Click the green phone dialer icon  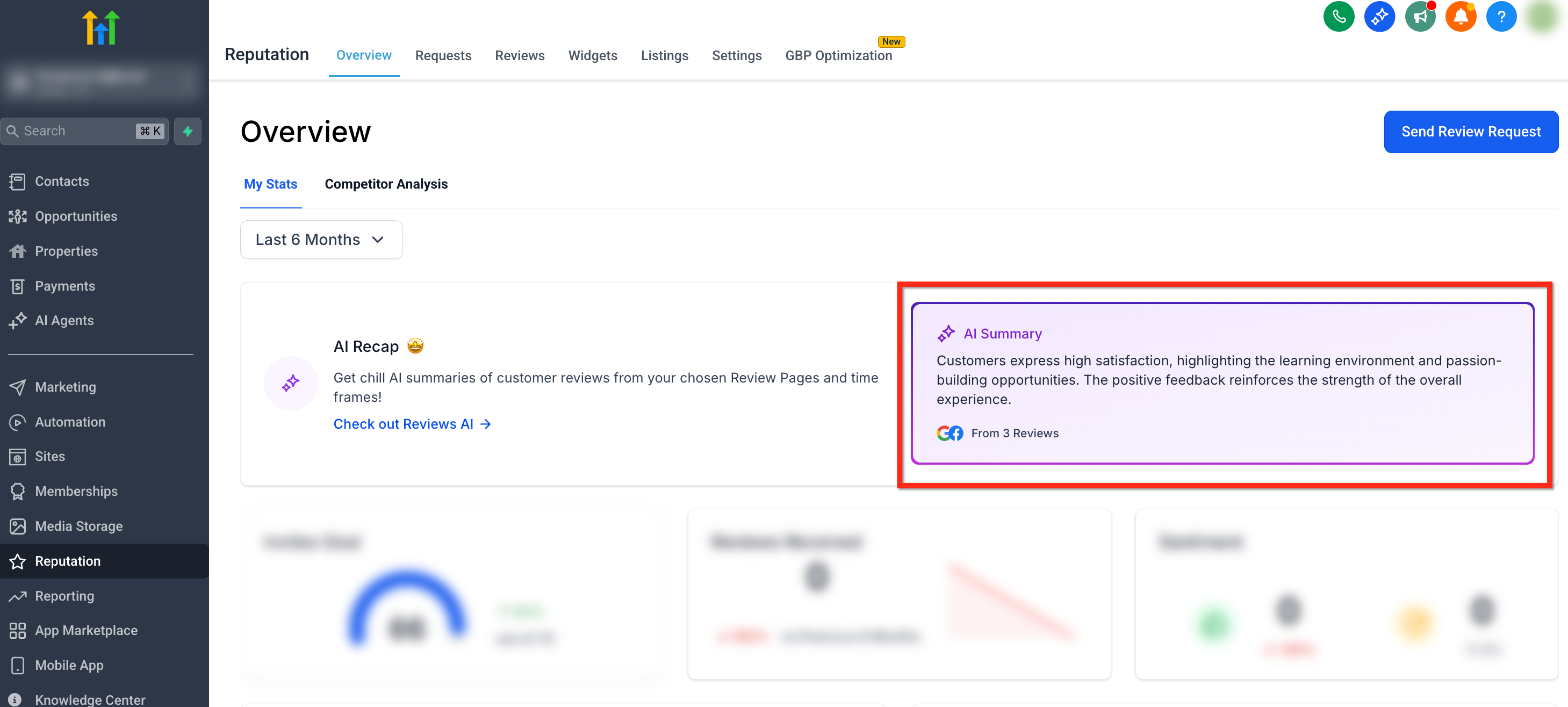point(1338,17)
